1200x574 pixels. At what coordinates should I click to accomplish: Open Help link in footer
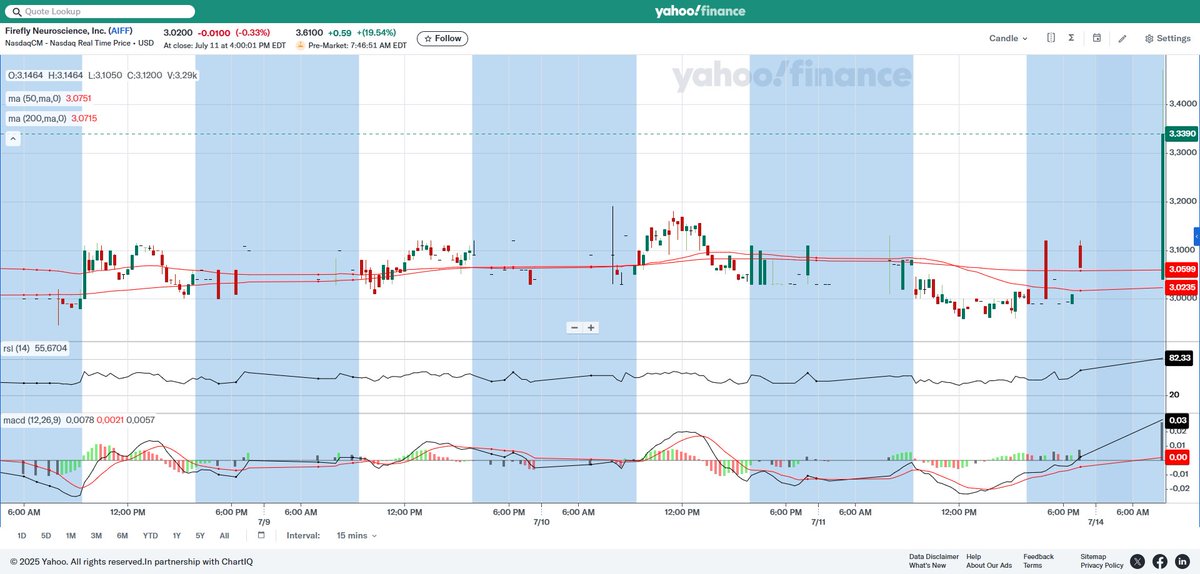(x=974, y=556)
